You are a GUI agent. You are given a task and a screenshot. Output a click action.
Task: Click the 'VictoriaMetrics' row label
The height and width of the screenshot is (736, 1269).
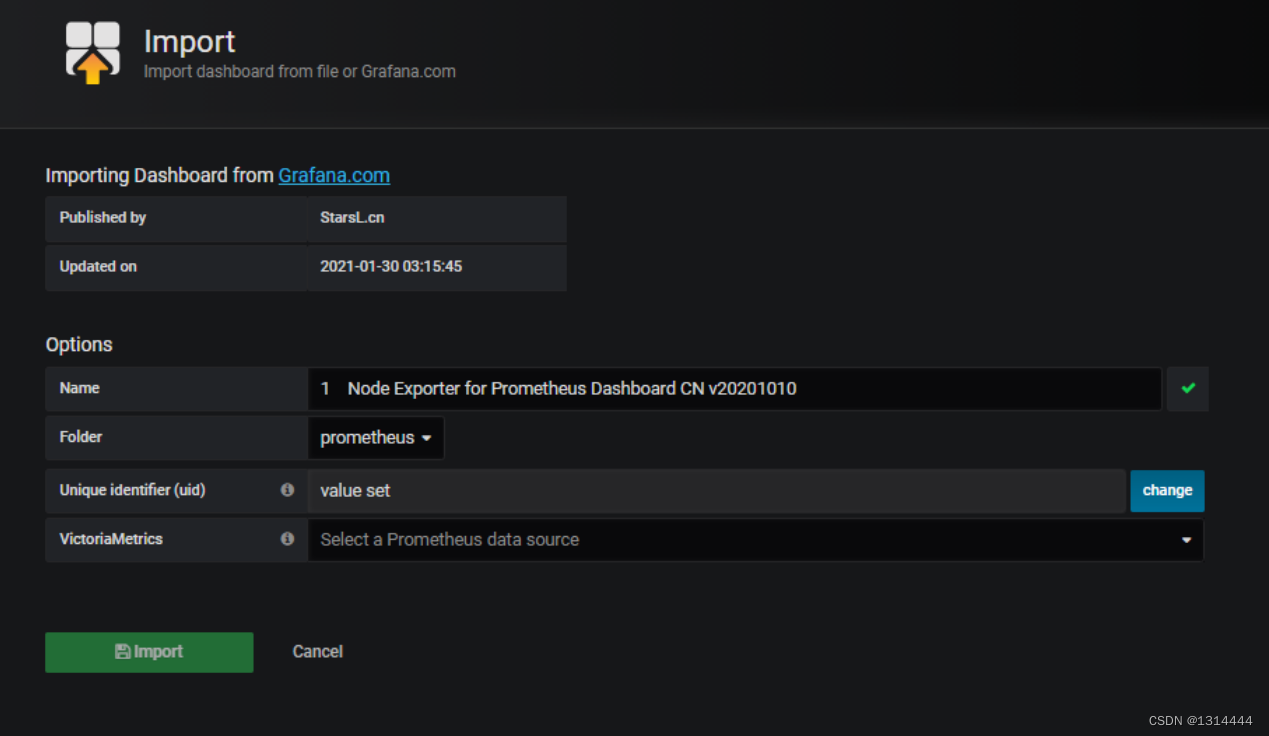(x=111, y=539)
